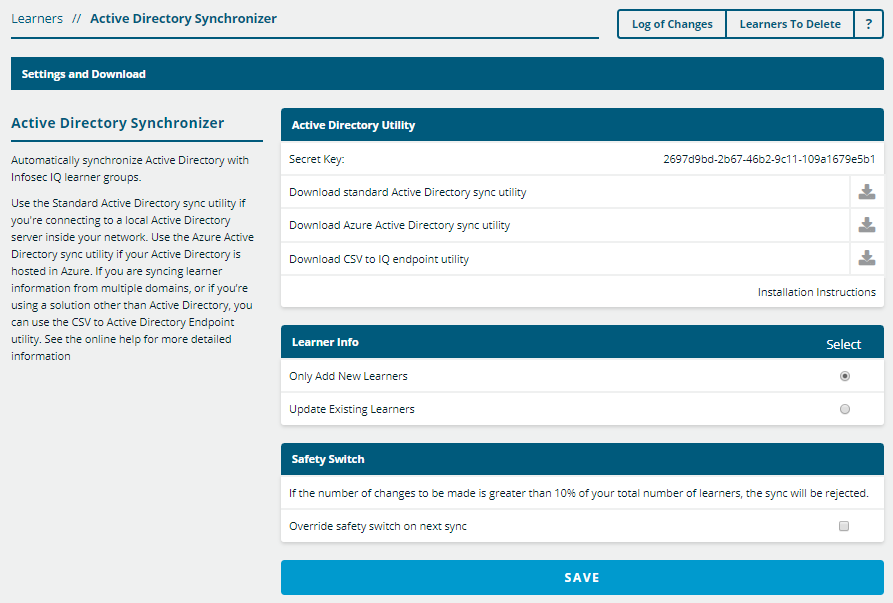
Task: Click the Download standard Active Directory sync utility text
Action: click(407, 192)
